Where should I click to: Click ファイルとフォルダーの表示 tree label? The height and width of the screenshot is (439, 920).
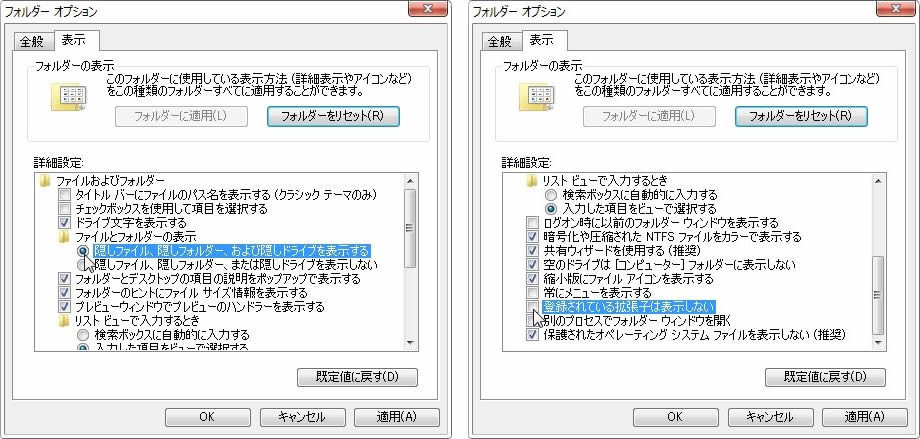pos(136,237)
